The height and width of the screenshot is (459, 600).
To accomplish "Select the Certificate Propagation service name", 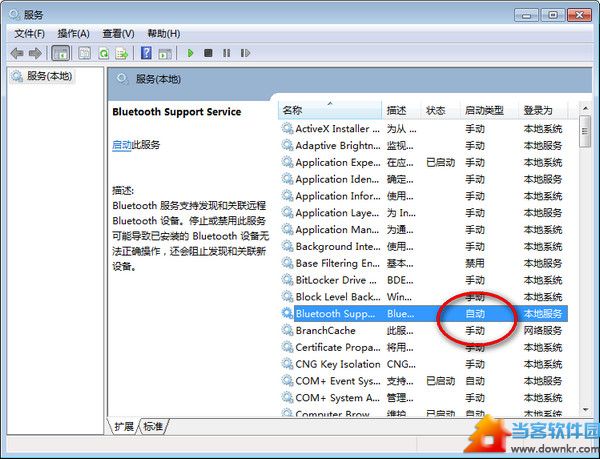I will (x=338, y=347).
